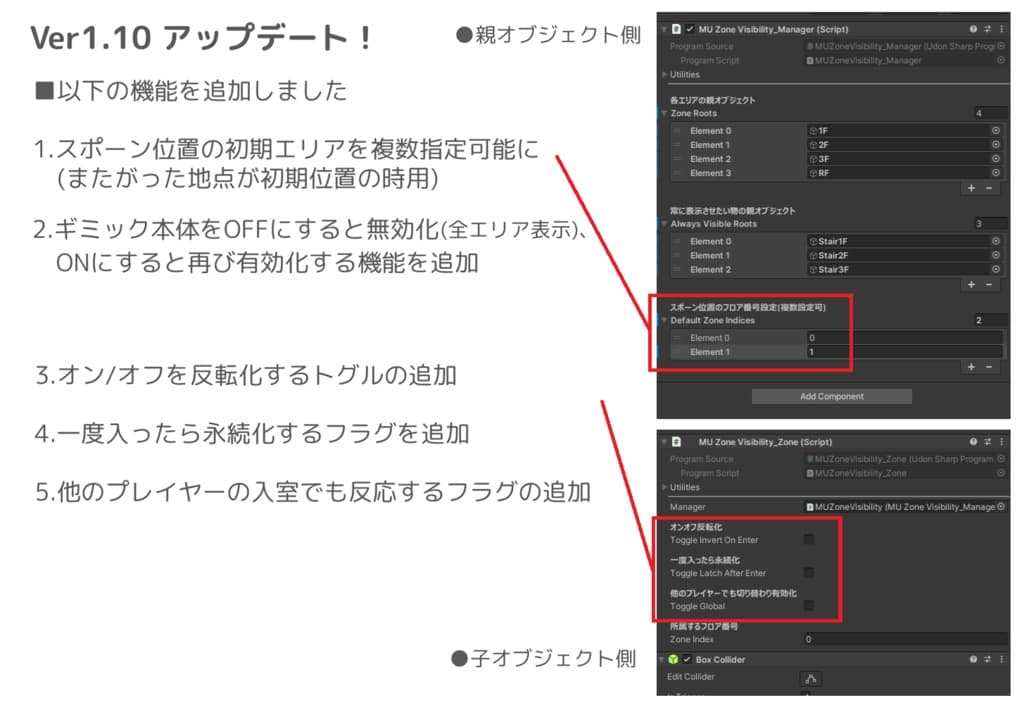Open object picker for Manager field
This screenshot has width=1024, height=712.
coord(1001,506)
